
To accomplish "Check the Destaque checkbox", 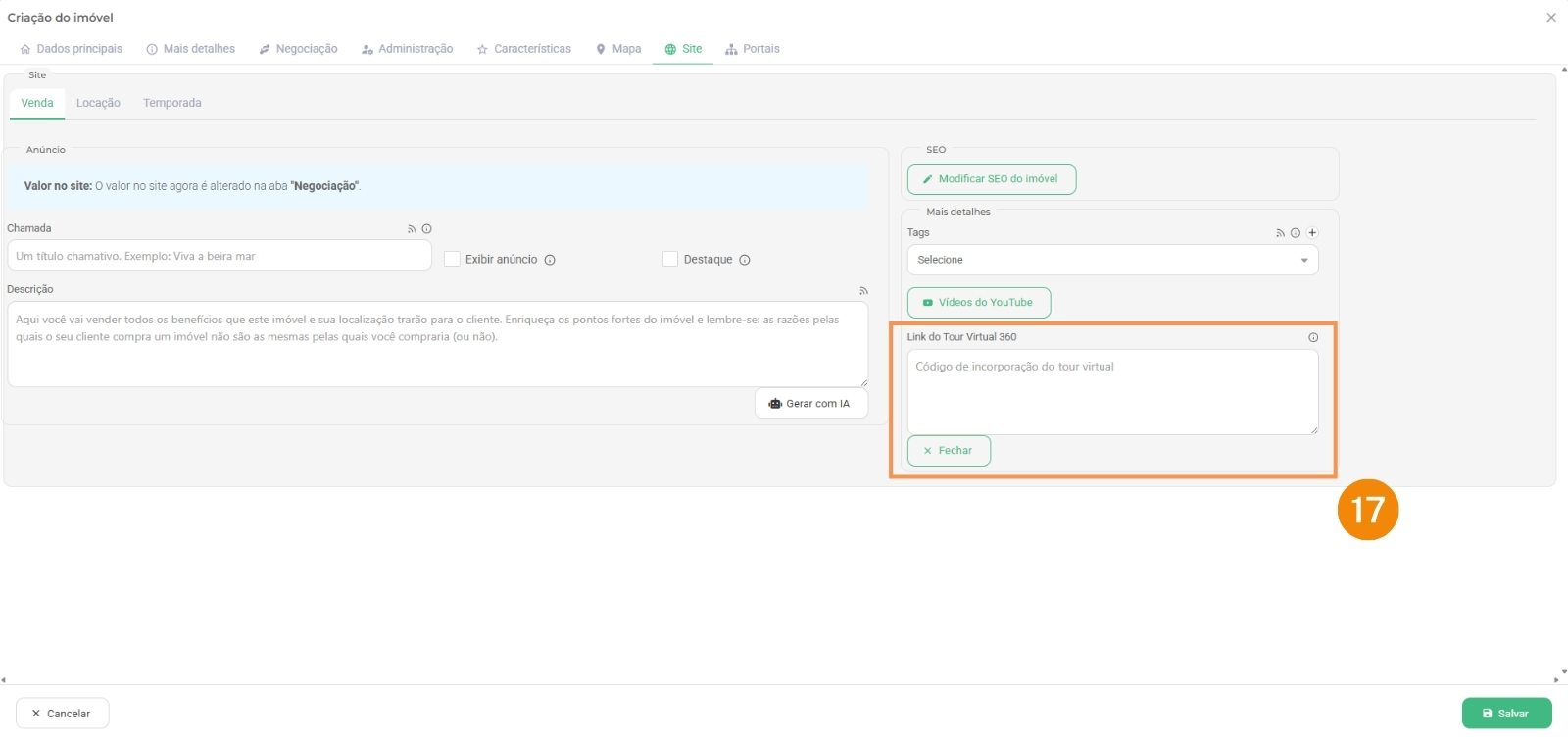I will click(670, 259).
